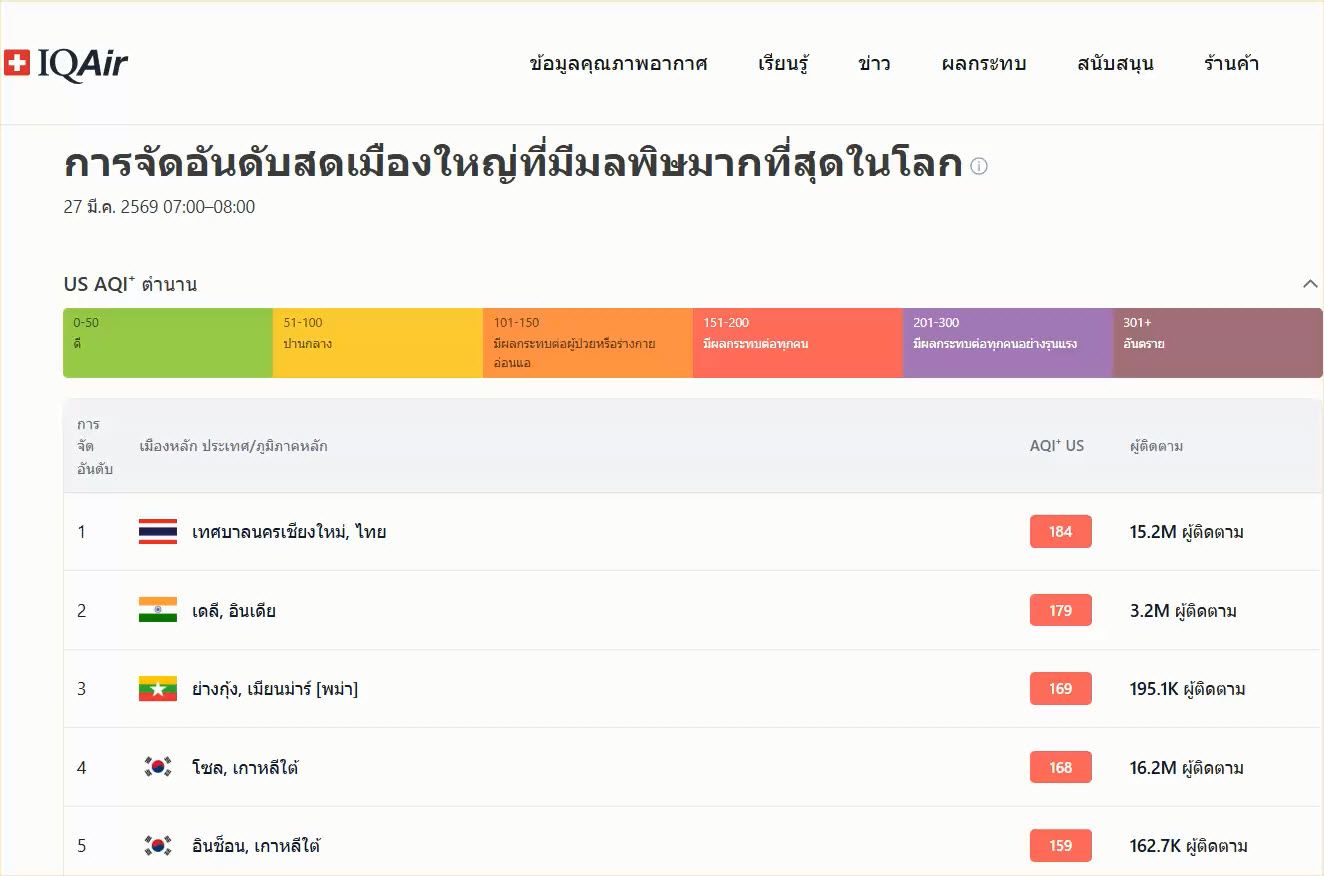This screenshot has width=1324, height=876.
Task: Select the green 0-50 ดี legend swatch
Action: [168, 343]
